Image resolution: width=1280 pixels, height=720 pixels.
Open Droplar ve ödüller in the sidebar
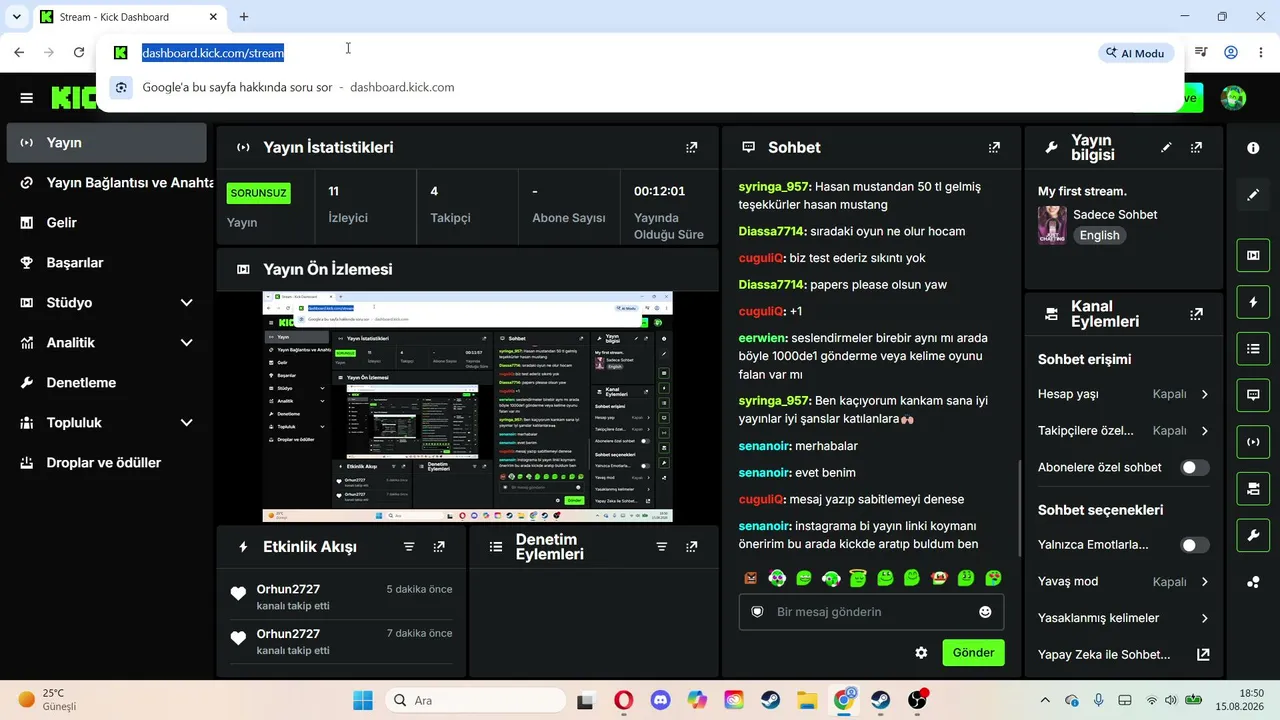pyautogui.click(x=106, y=462)
